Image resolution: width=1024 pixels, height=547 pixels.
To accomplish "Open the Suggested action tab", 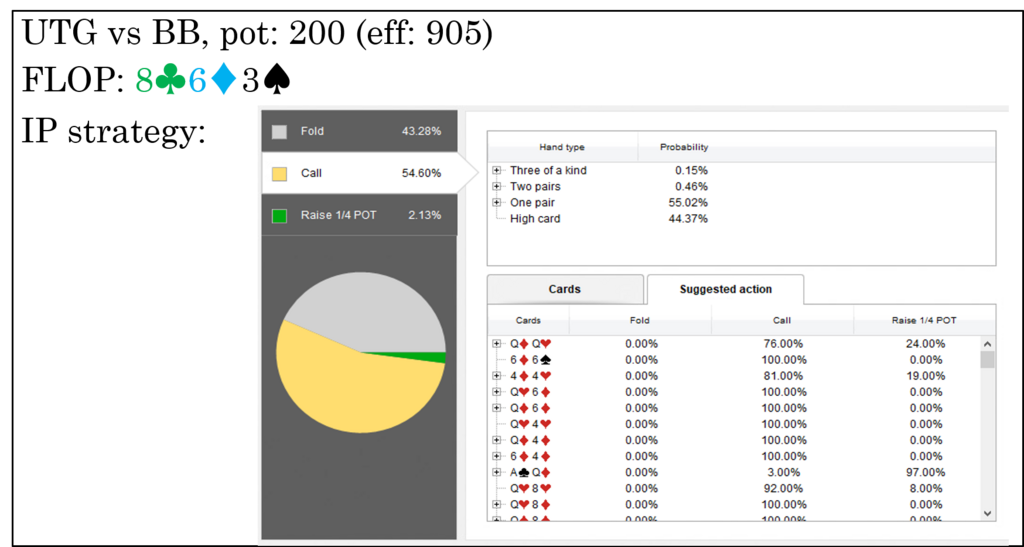I will [726, 289].
